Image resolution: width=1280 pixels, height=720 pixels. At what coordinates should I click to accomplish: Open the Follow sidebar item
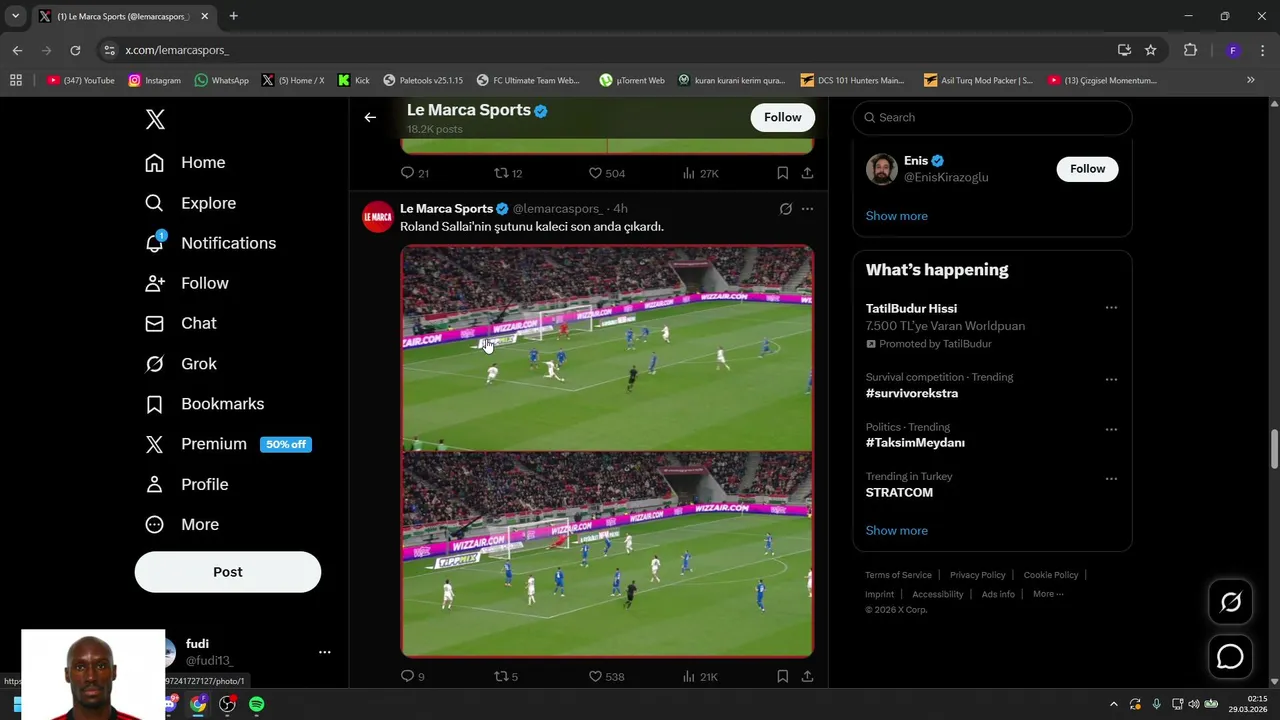(187, 283)
